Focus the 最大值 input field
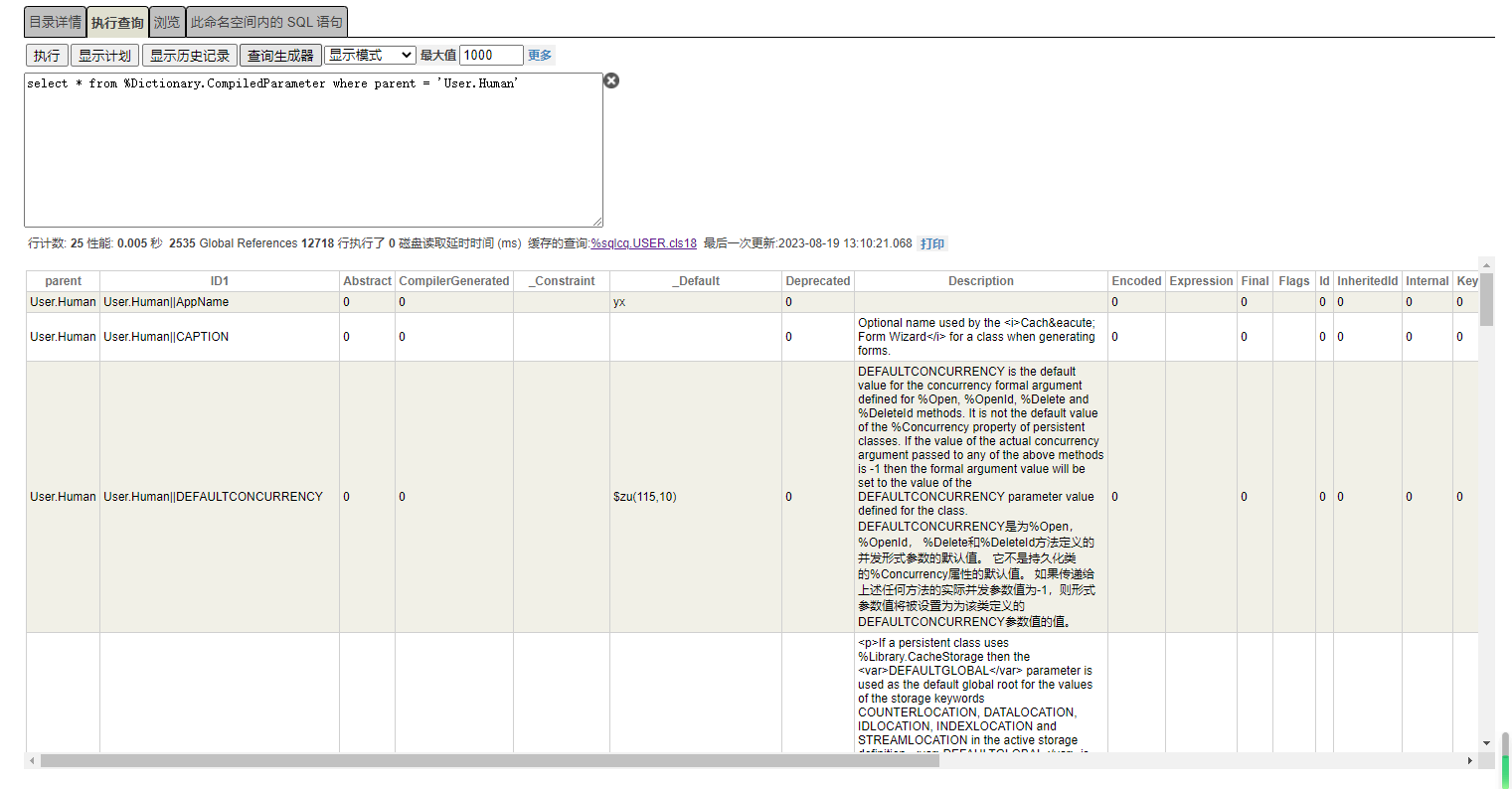The image size is (1512, 789). 491,56
